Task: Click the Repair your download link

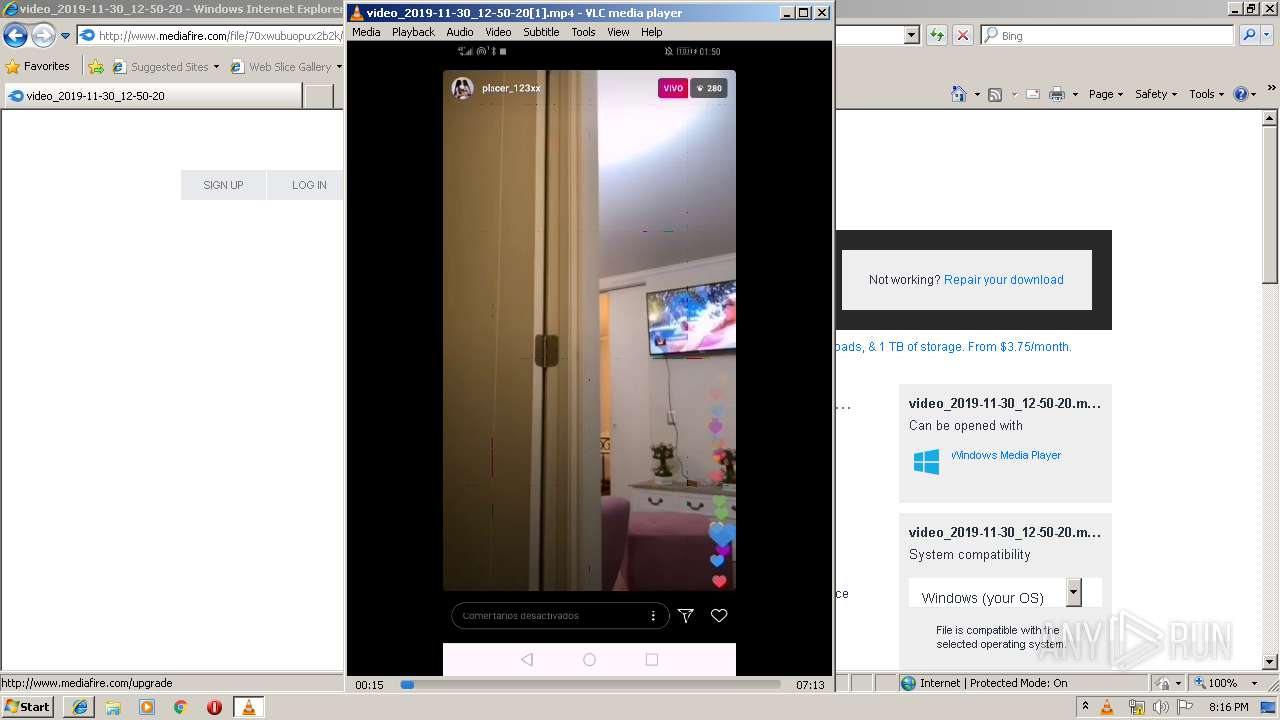Action: pos(1003,280)
